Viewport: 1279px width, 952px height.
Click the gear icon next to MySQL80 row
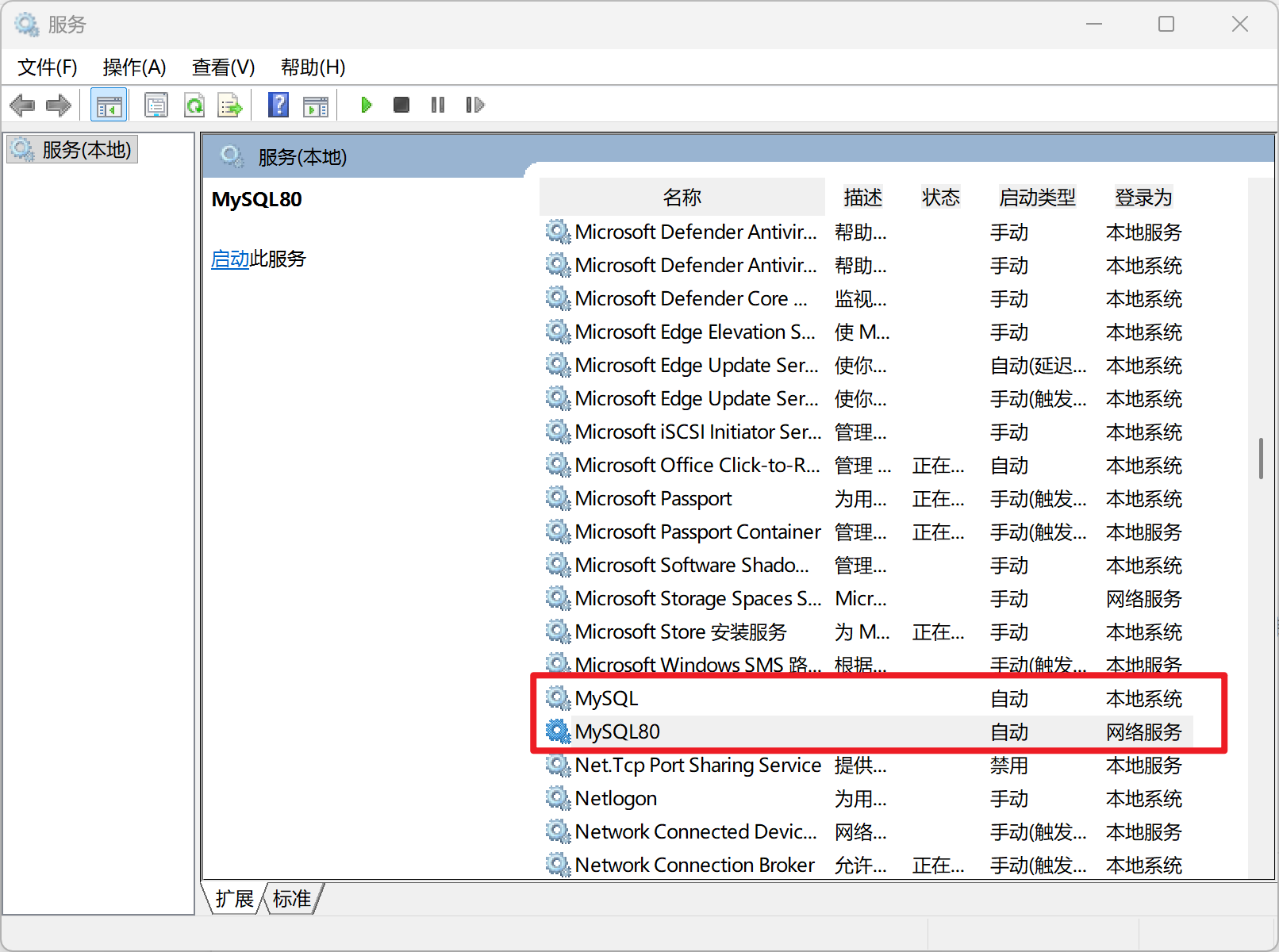click(558, 731)
